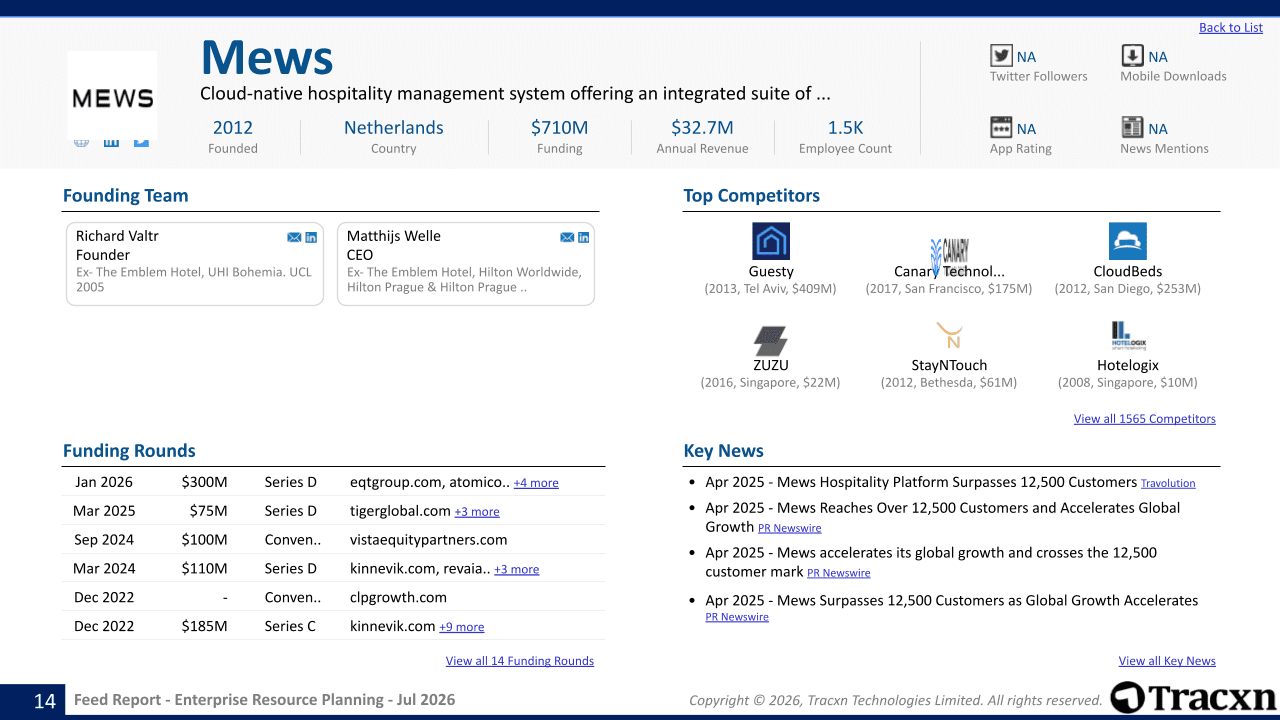The image size is (1280, 720).
Task: Click the $110M funding amount
Action: 205,569
